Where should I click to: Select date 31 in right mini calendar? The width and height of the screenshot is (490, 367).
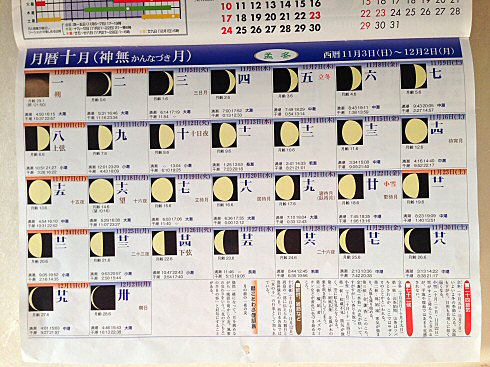(x=394, y=25)
